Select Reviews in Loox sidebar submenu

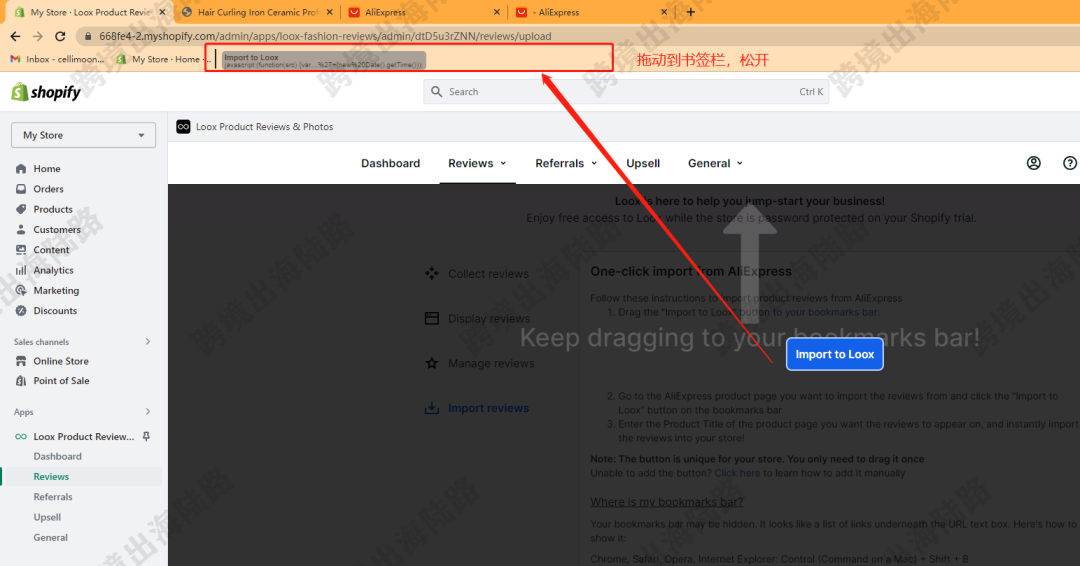point(51,476)
